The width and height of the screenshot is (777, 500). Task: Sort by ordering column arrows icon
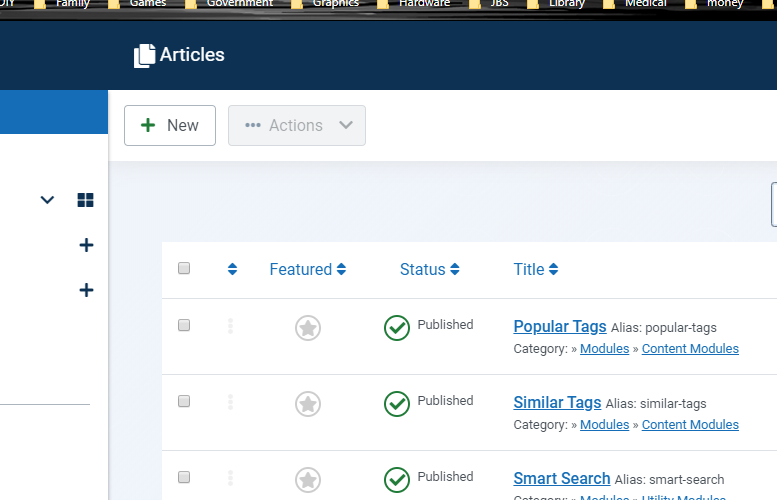click(232, 269)
